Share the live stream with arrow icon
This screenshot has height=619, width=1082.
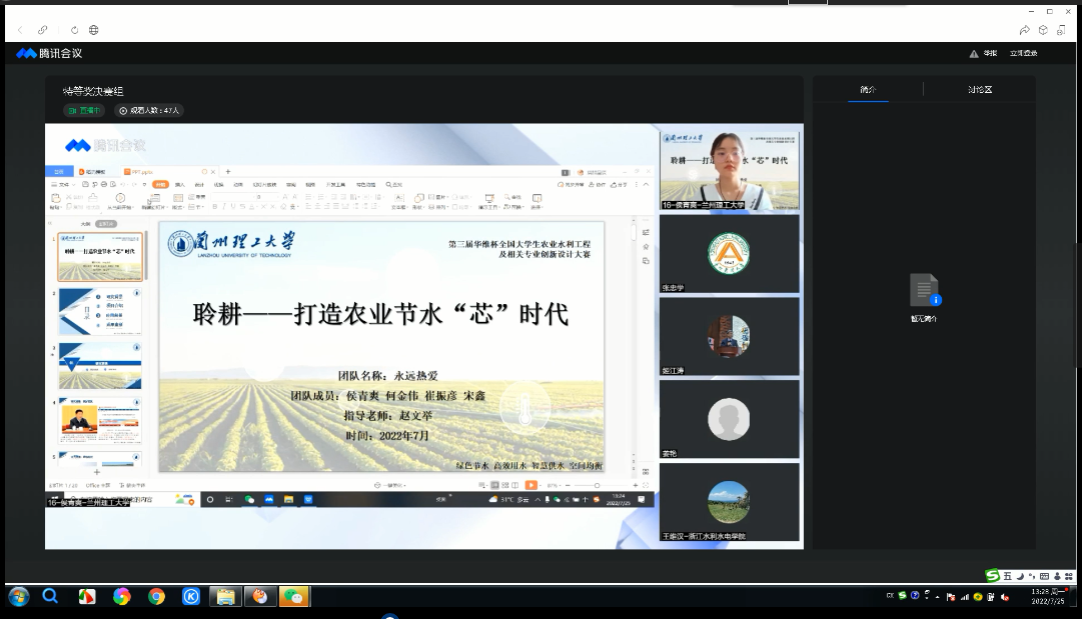pyautogui.click(x=1024, y=30)
